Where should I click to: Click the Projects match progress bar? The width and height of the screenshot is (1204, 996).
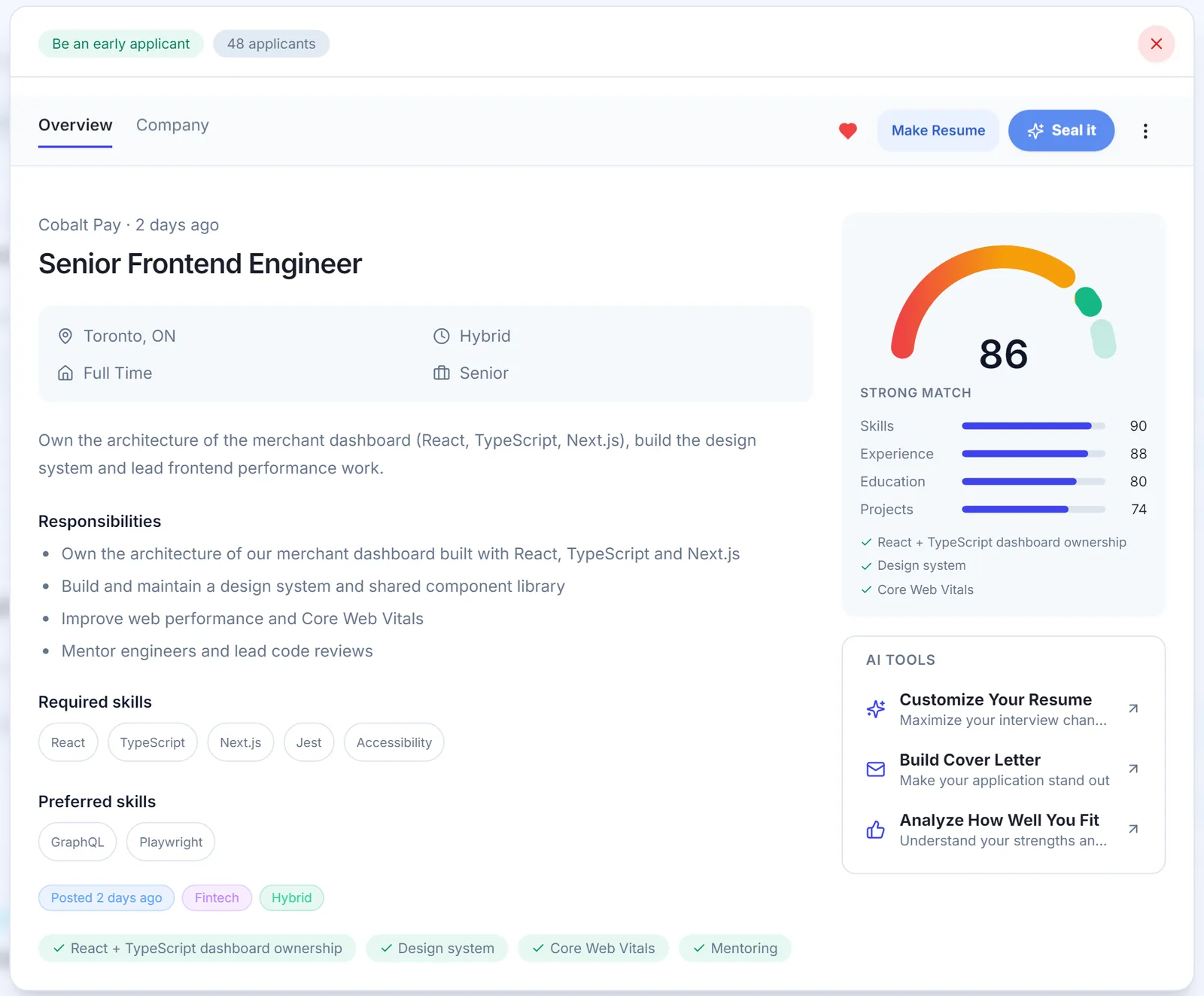[x=1033, y=510]
